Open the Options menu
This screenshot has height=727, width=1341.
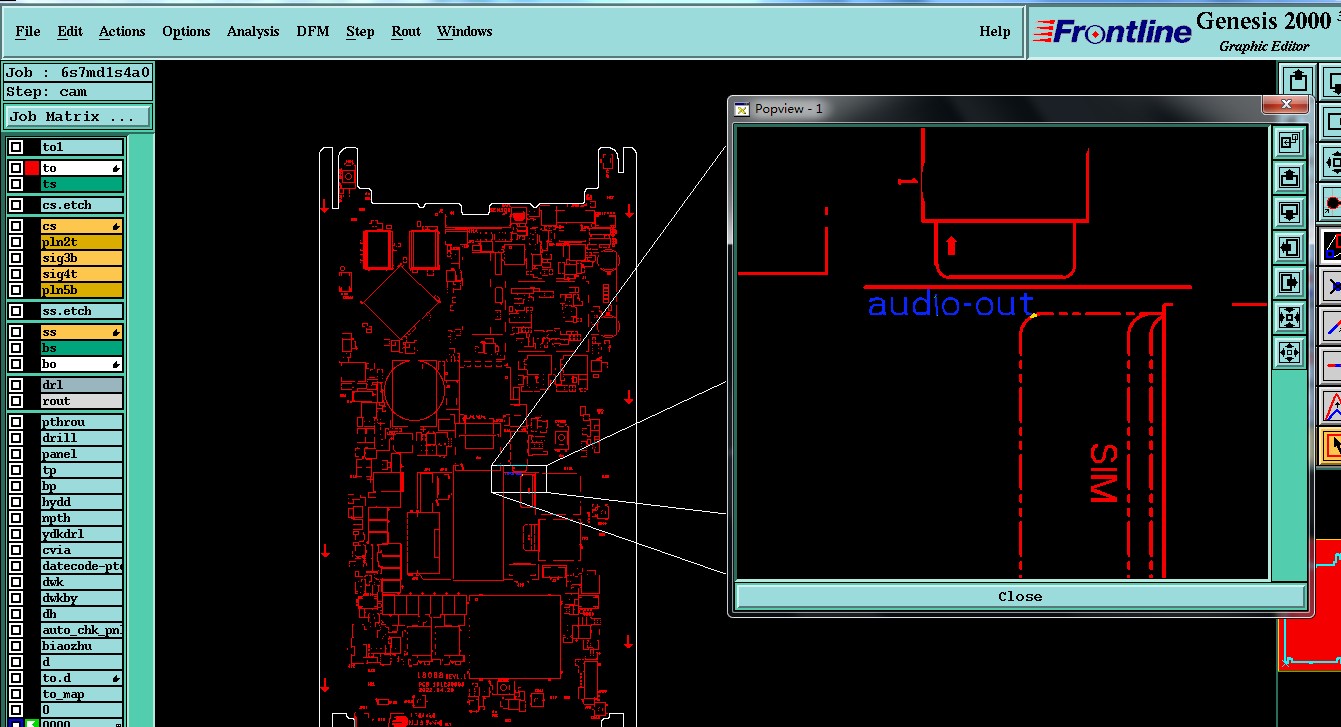(186, 31)
